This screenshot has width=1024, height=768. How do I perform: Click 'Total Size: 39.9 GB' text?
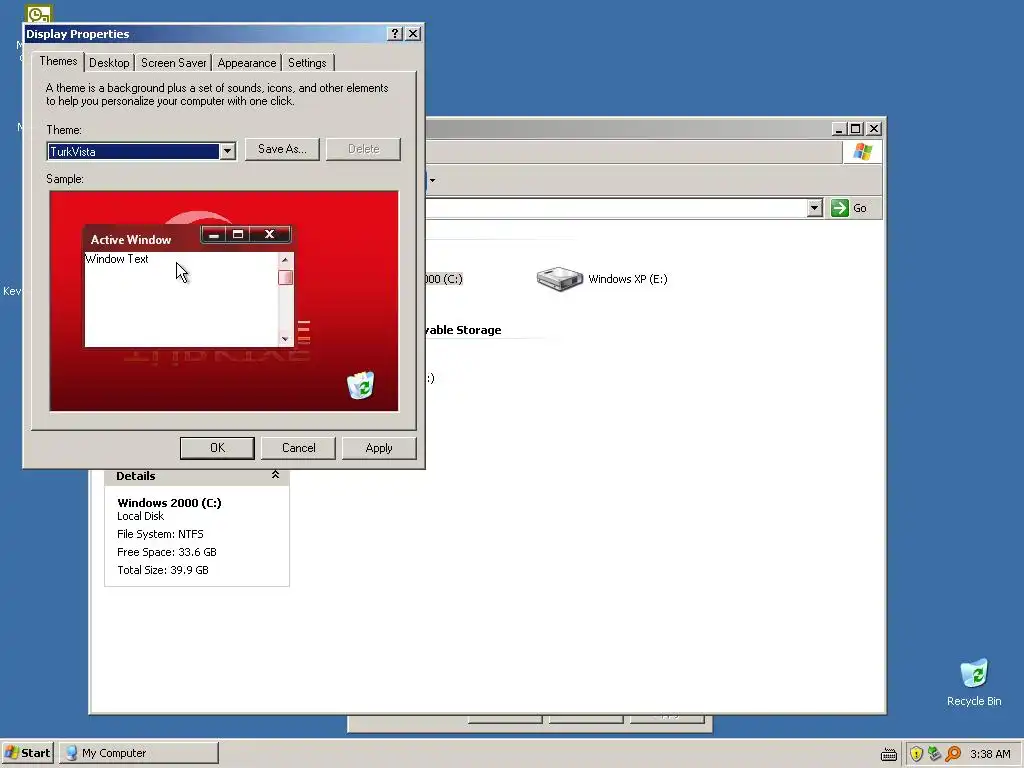pos(163,570)
